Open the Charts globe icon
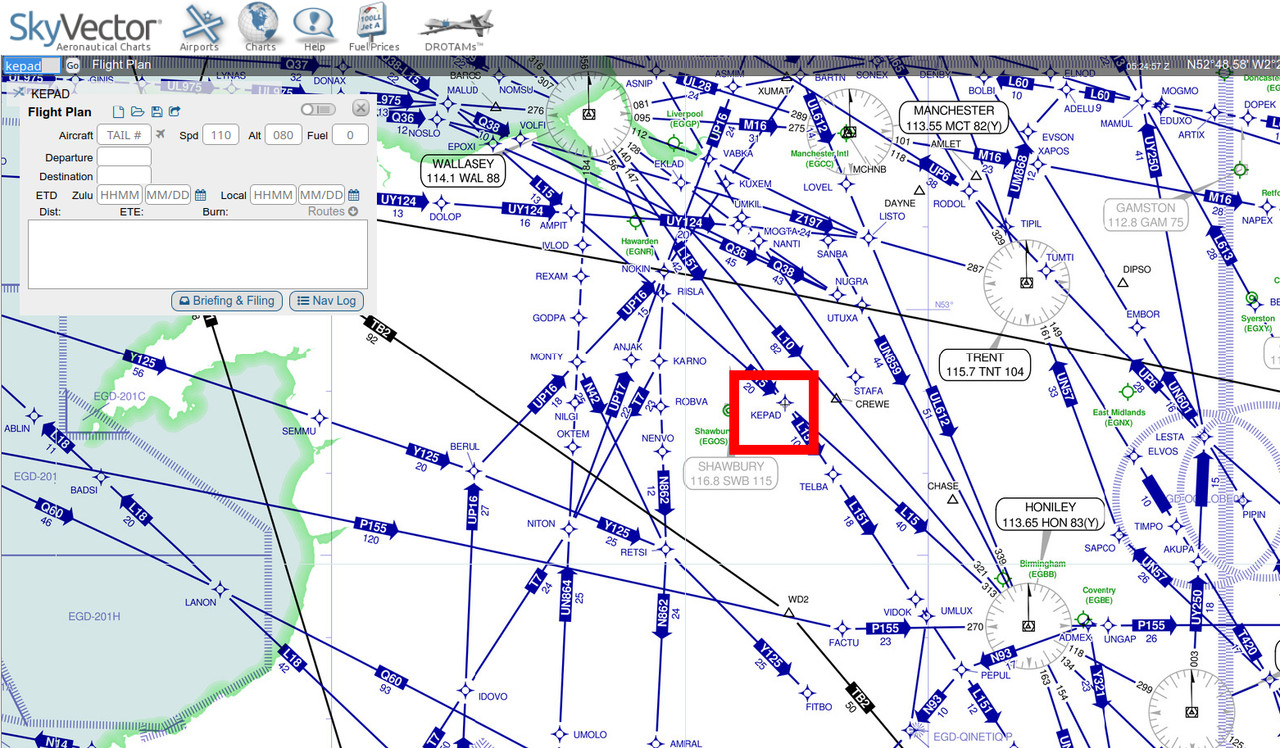The width and height of the screenshot is (1280, 748). click(x=260, y=27)
